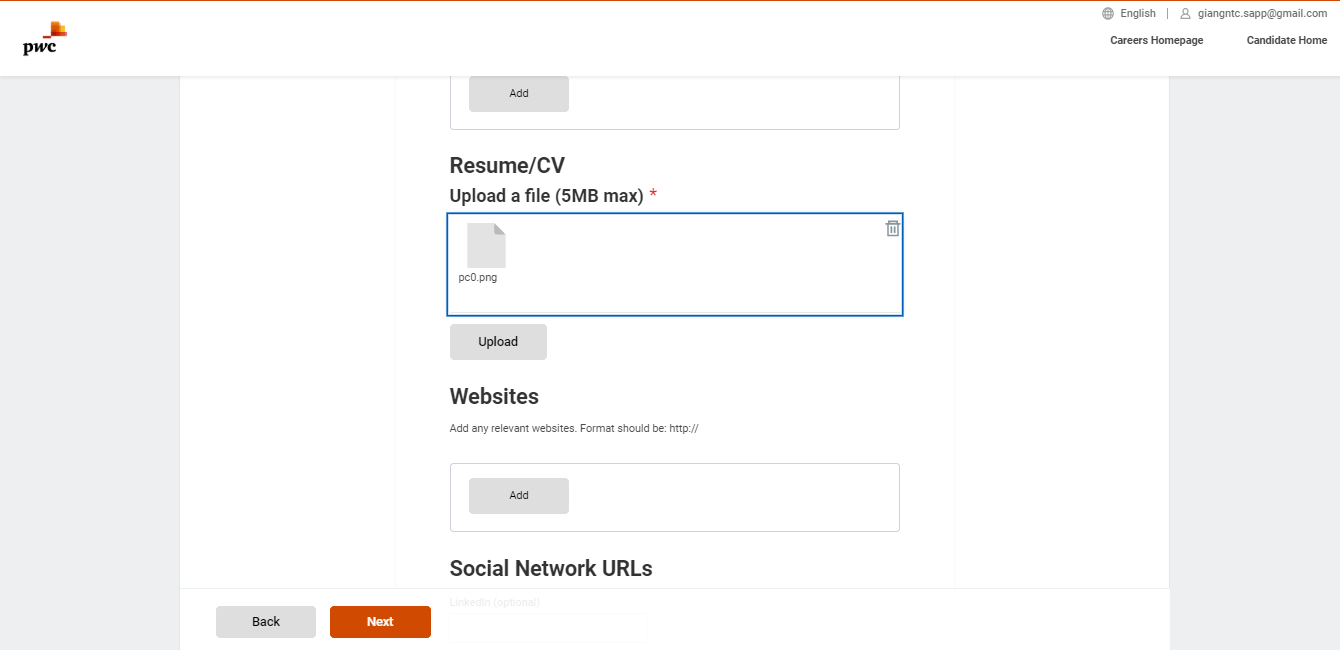Click the globe language icon
The image size is (1340, 650).
[x=1106, y=13]
